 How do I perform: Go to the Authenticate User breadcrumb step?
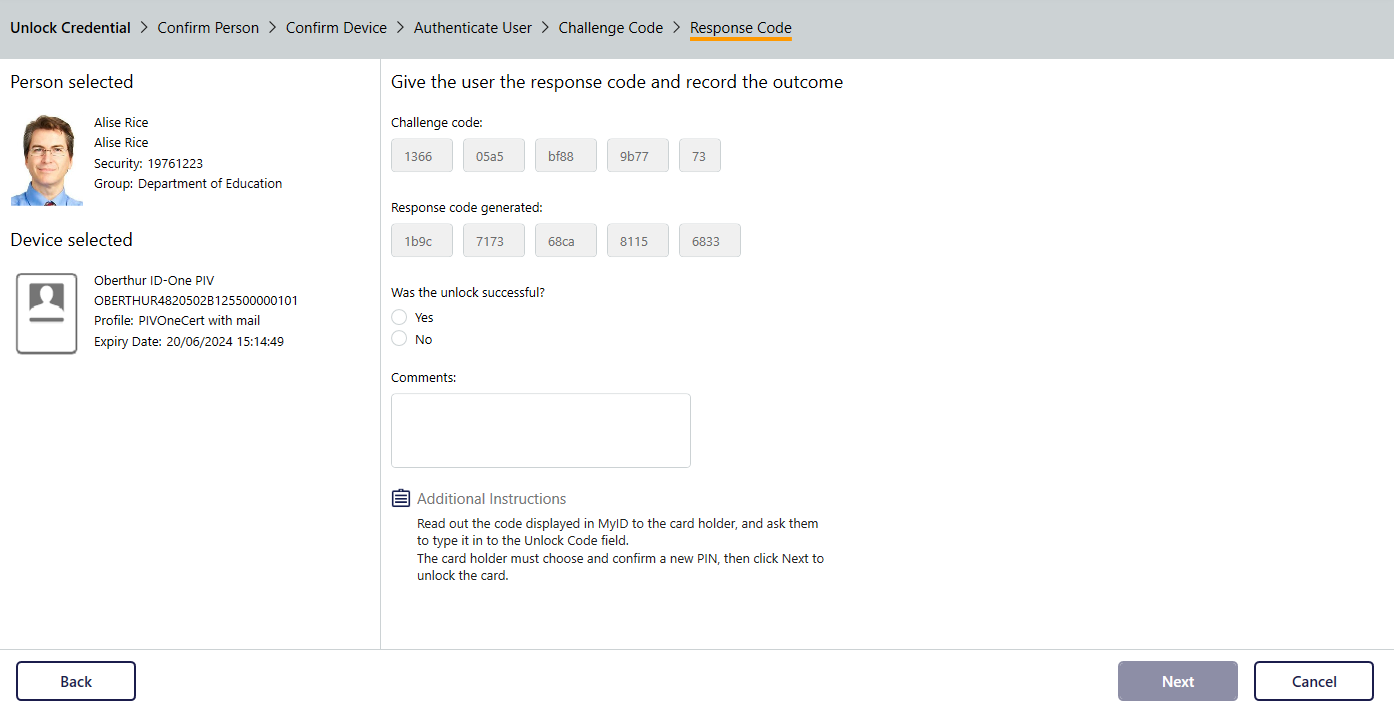pos(473,28)
